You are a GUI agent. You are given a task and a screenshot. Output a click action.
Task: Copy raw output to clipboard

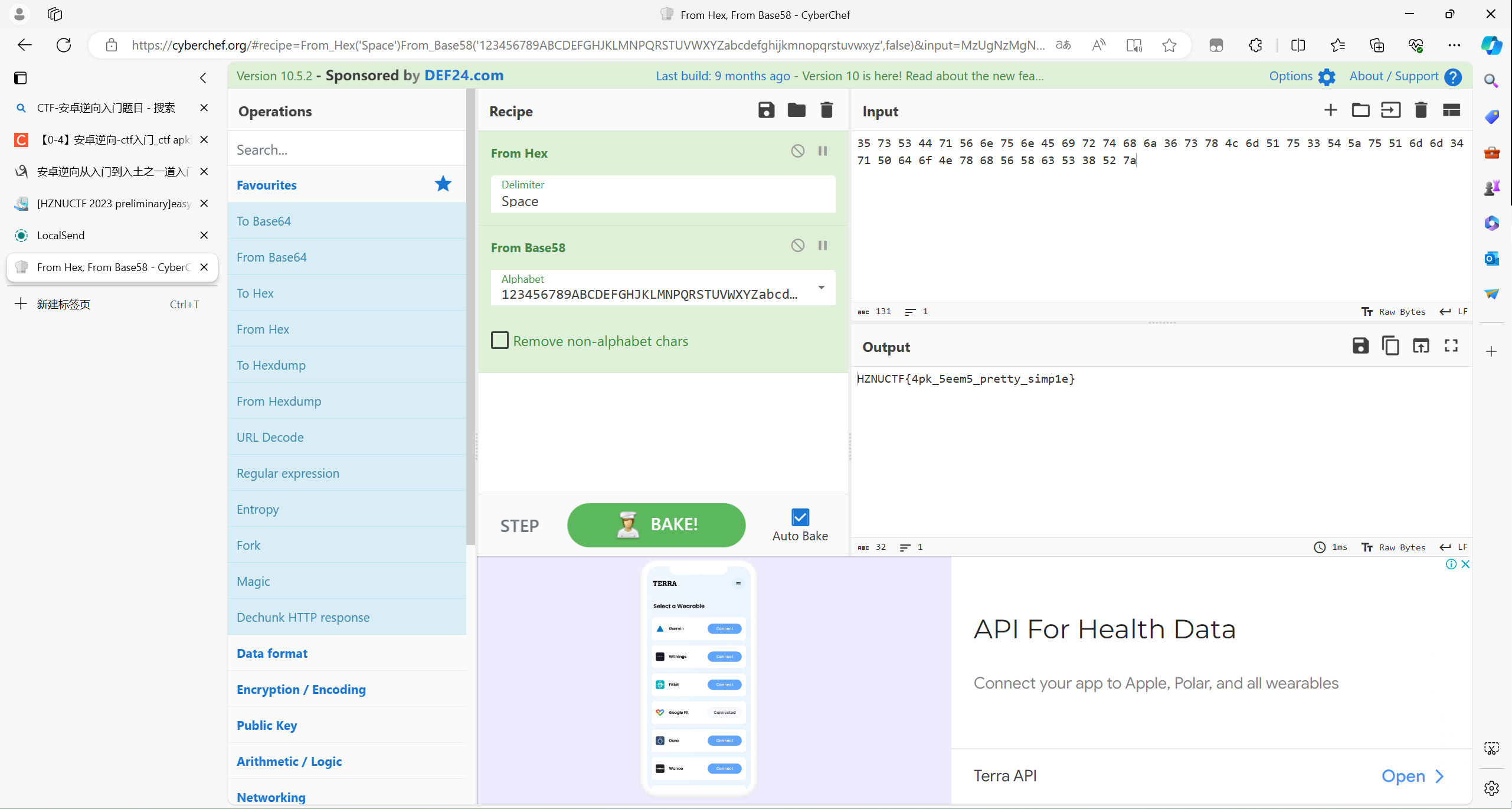pyautogui.click(x=1390, y=346)
